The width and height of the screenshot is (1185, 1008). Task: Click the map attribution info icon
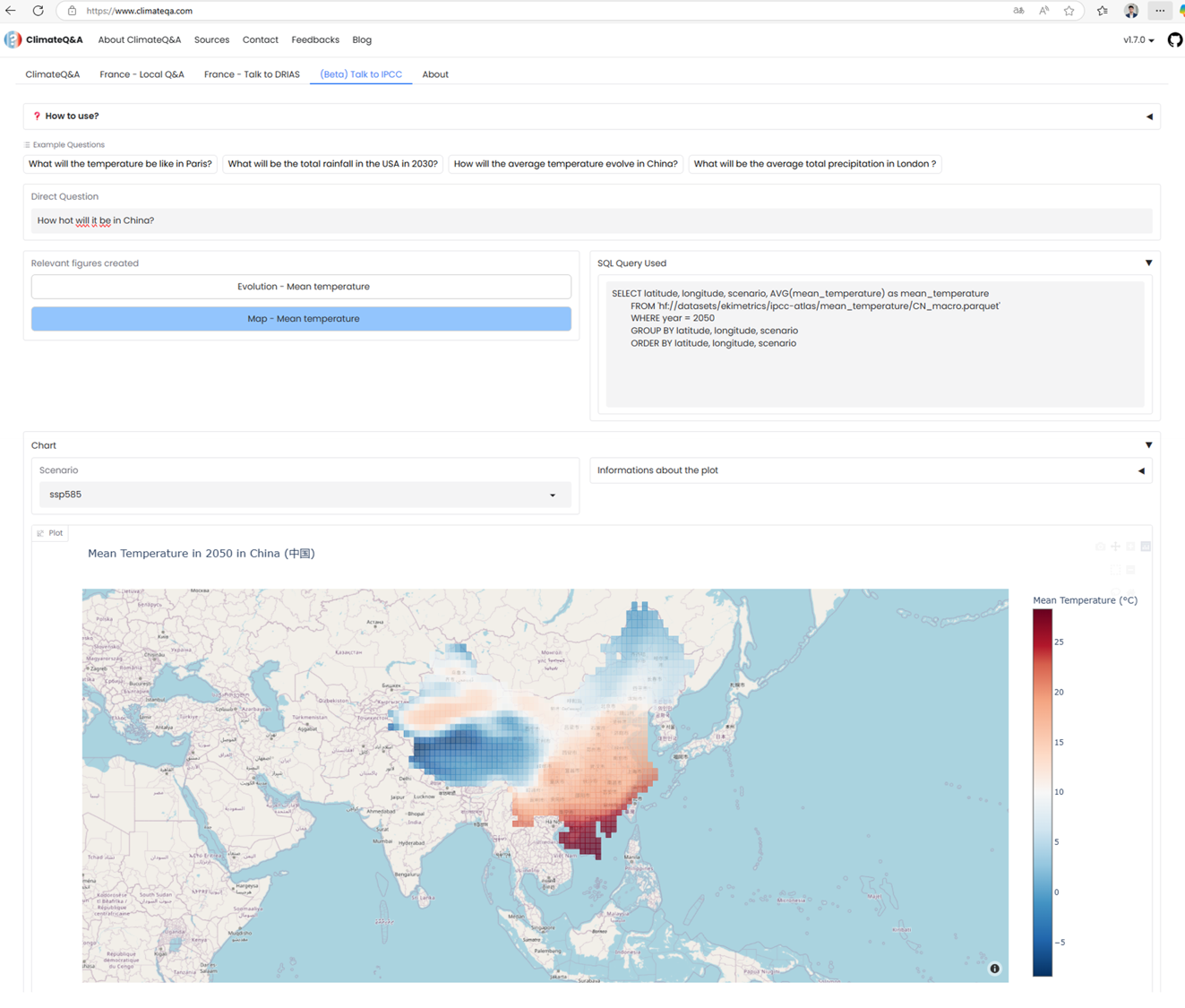coord(994,969)
